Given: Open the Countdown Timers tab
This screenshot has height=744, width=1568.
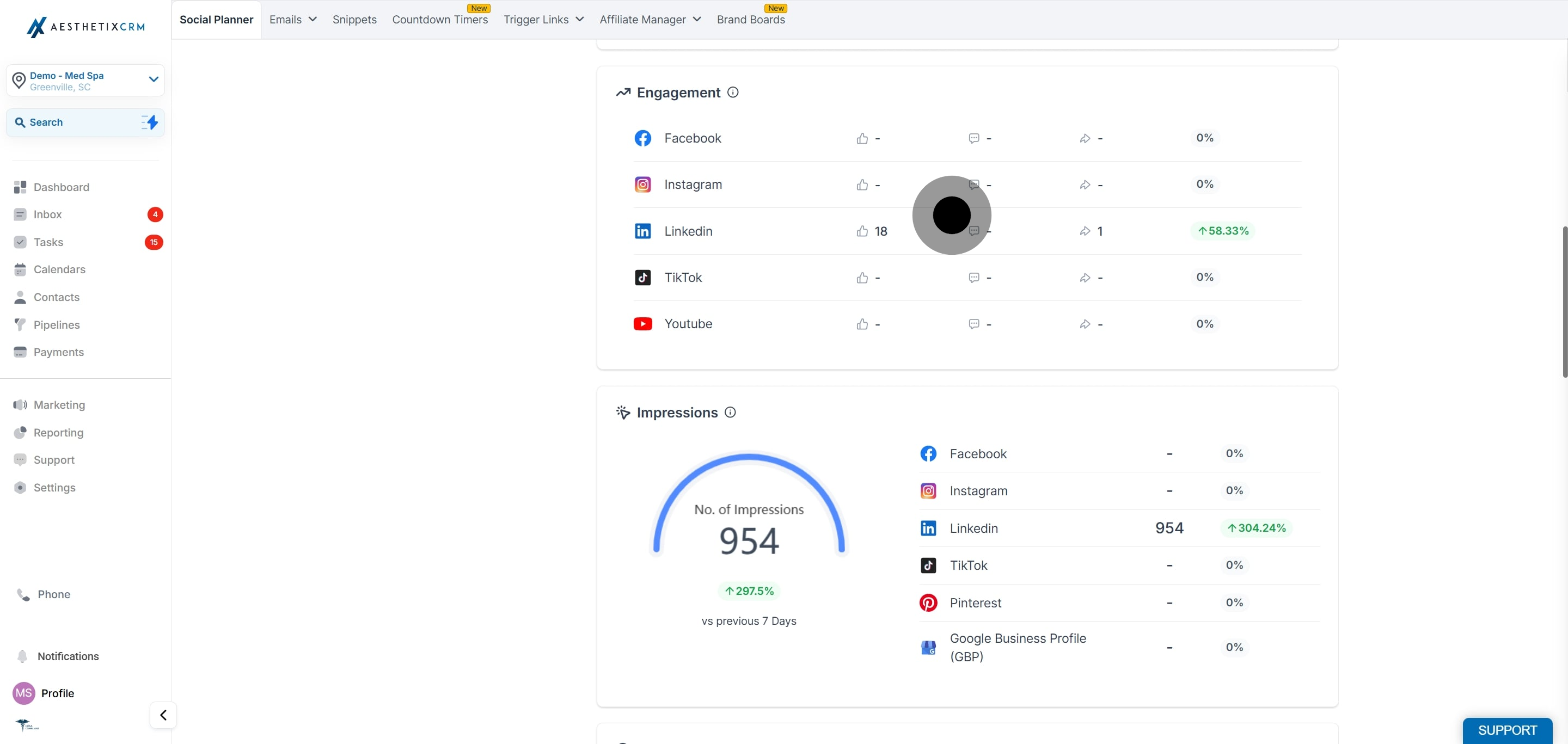Looking at the screenshot, I should coord(440,20).
